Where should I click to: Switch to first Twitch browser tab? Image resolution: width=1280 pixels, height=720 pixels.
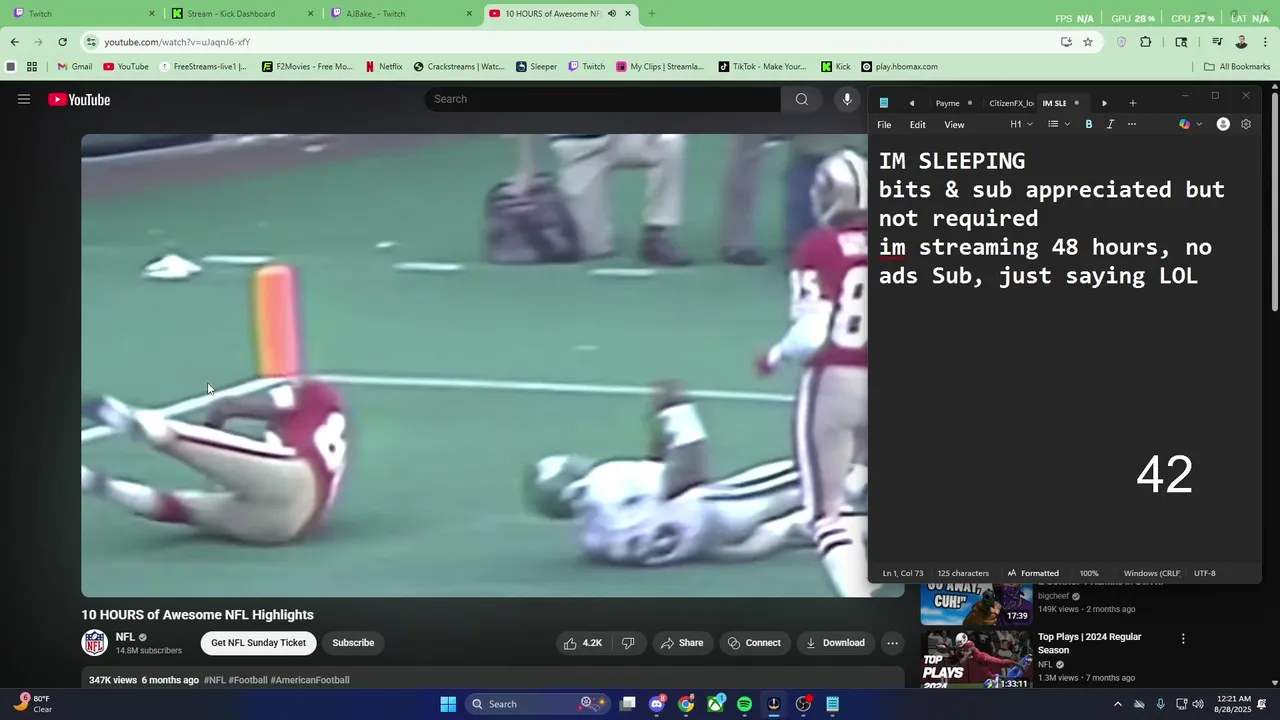coord(82,14)
